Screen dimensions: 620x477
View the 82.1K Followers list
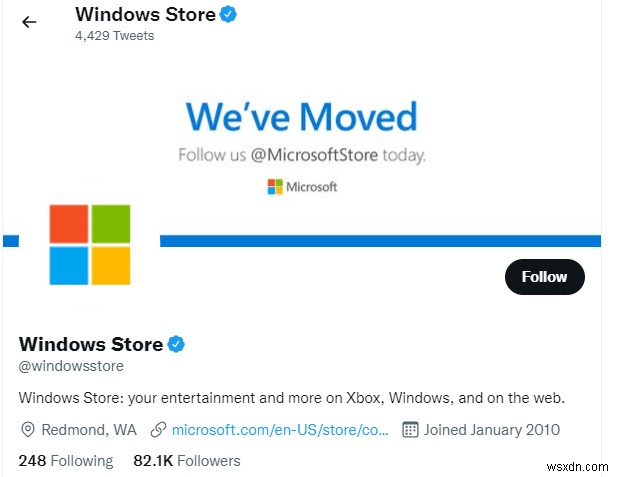point(187,461)
